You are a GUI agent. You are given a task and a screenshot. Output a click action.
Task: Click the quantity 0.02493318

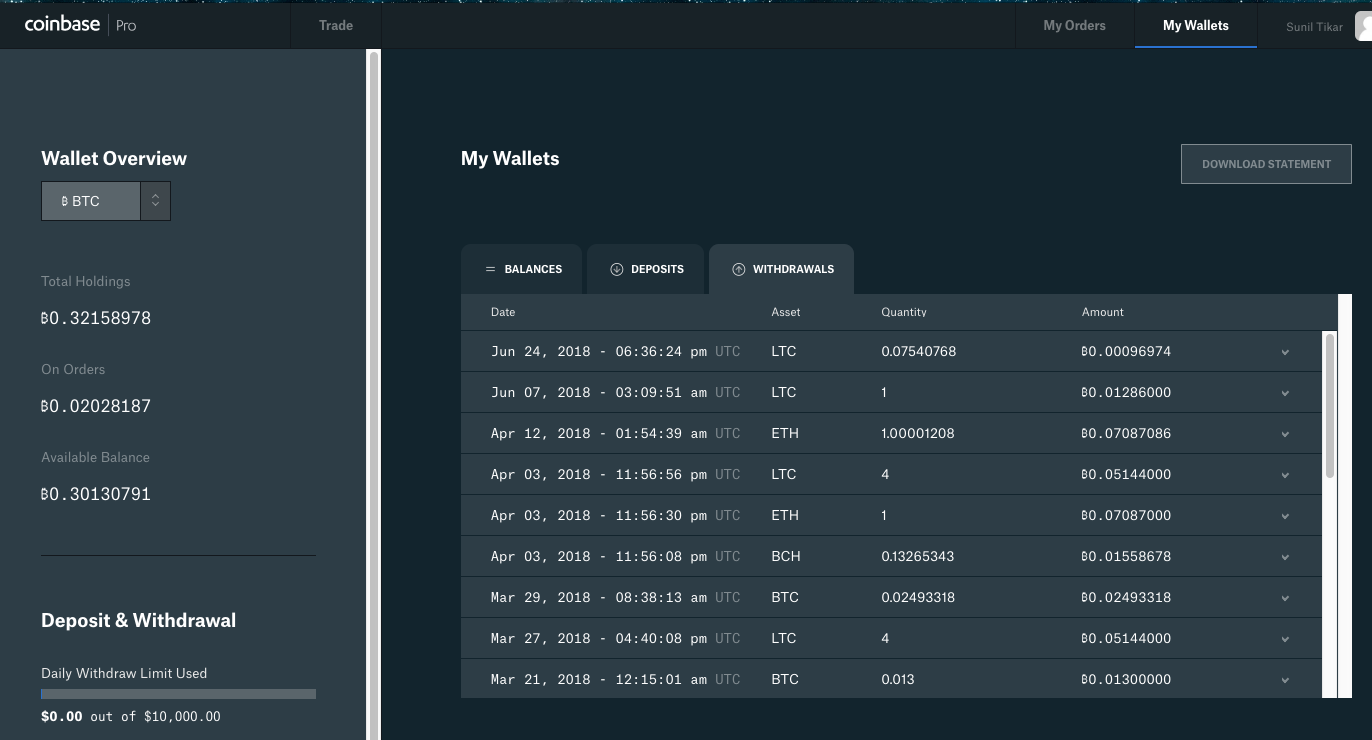pos(918,598)
